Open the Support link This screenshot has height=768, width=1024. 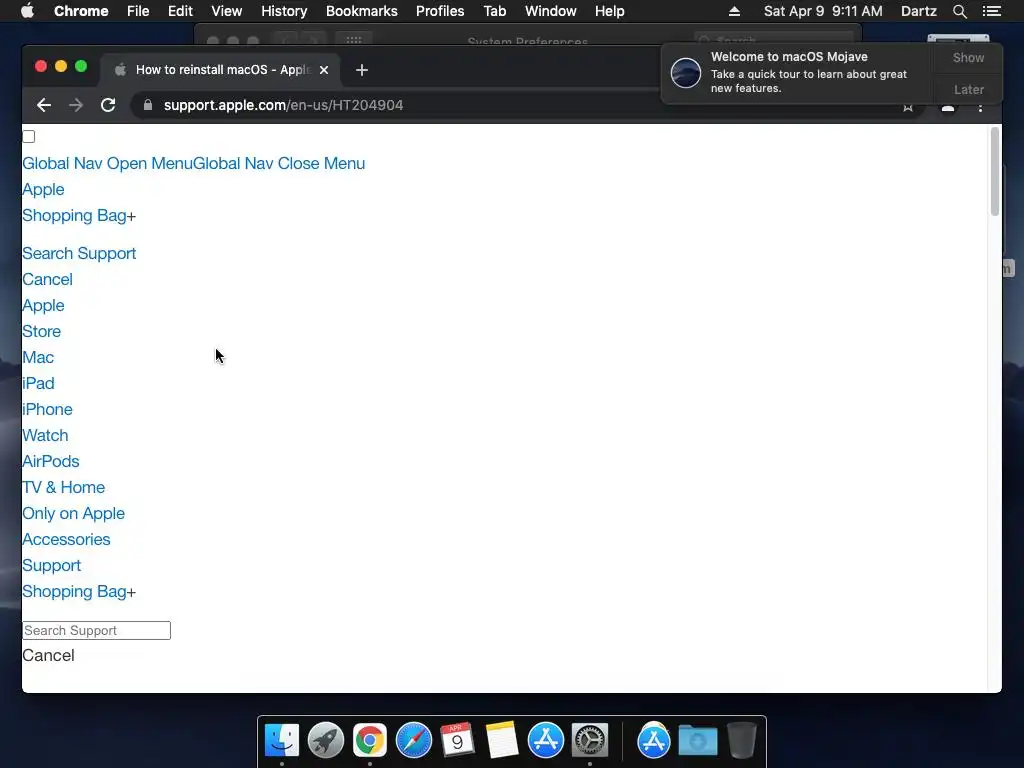click(52, 566)
